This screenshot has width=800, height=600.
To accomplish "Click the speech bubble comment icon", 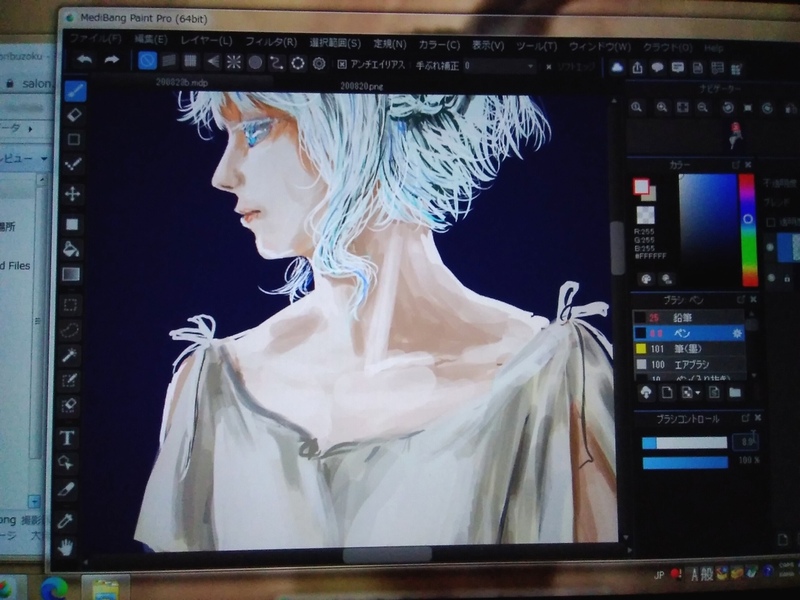I will (x=657, y=68).
